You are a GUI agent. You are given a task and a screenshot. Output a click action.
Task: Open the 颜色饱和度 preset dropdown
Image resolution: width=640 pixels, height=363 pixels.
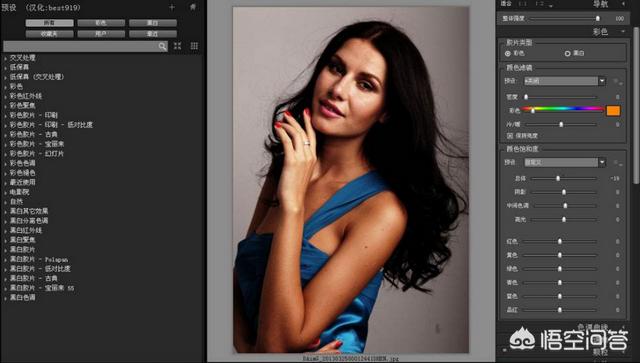(x=565, y=162)
